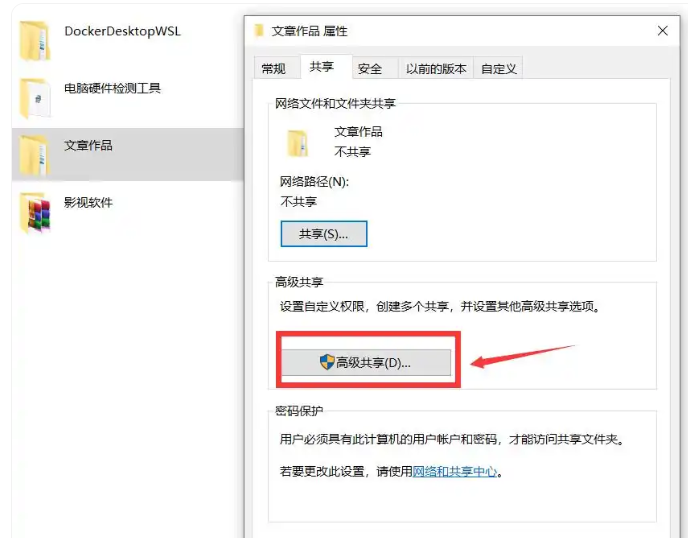The image size is (688, 538).
Task: Click the 文章作品 name in the file list
Action: tap(88, 145)
